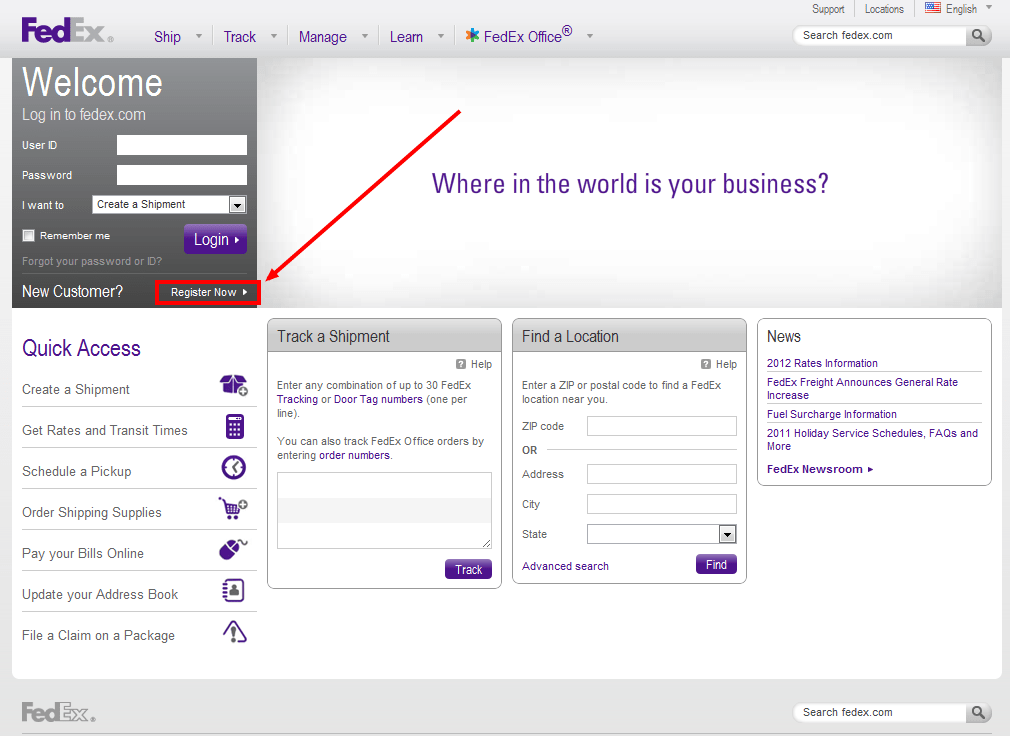This screenshot has height=736, width=1010.
Task: Click the User ID input field
Action: click(182, 145)
